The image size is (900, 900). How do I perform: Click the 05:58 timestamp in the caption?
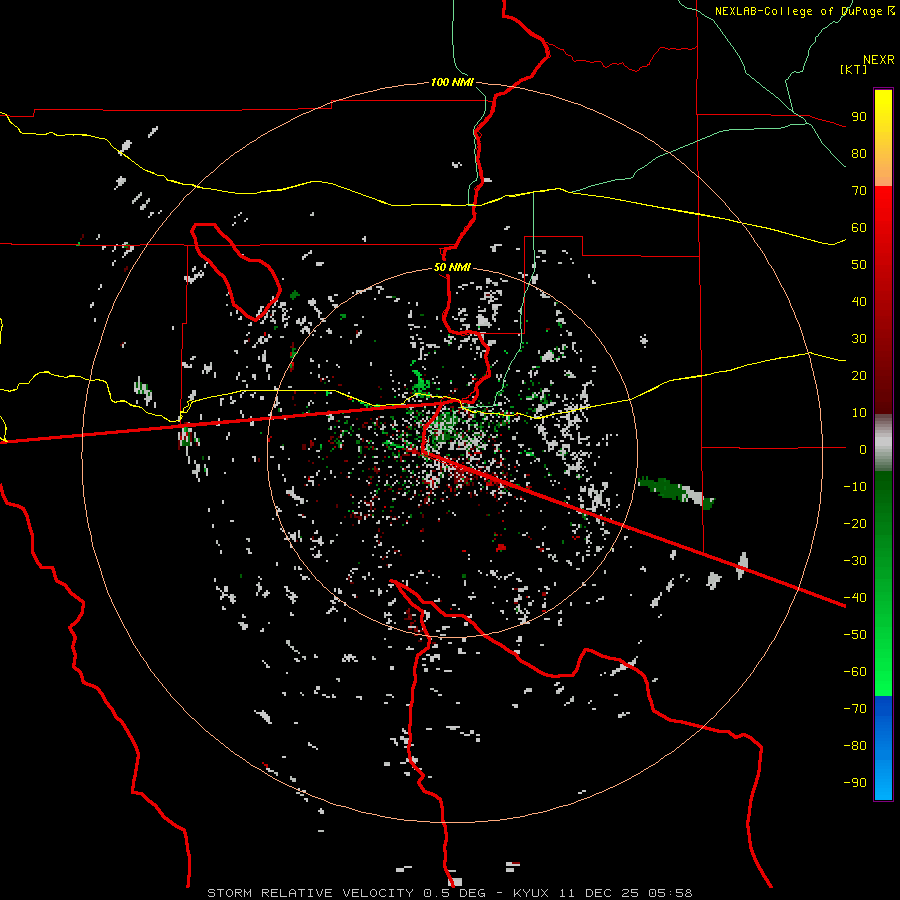click(x=670, y=893)
